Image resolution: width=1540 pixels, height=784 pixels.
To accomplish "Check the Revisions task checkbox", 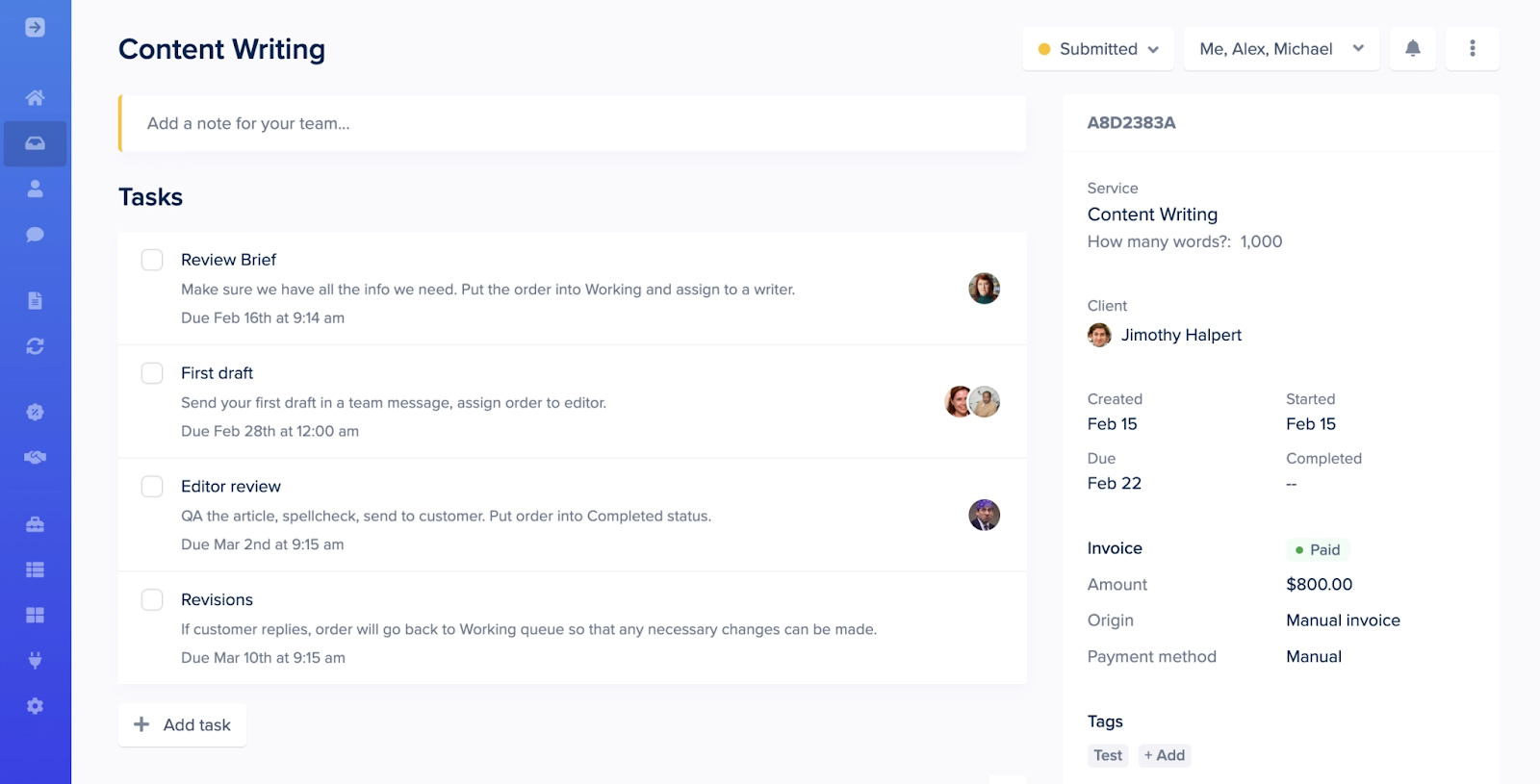I will 151,599.
